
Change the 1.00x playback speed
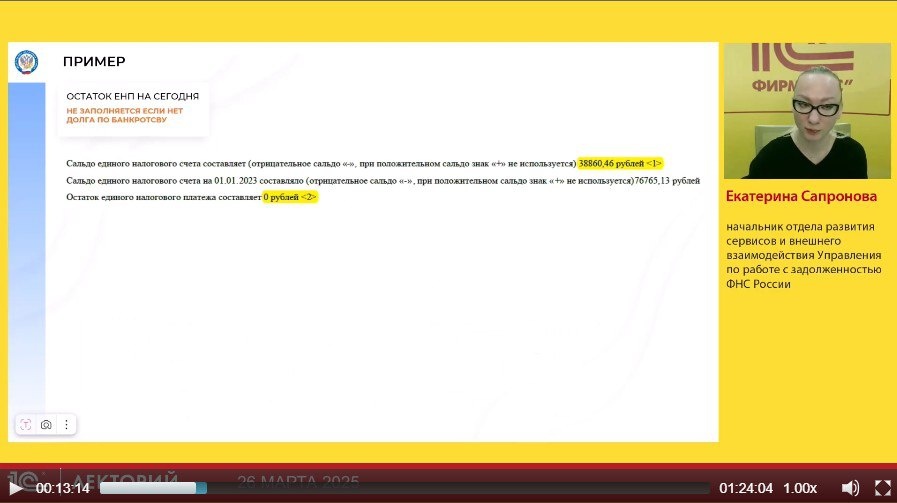coord(800,488)
